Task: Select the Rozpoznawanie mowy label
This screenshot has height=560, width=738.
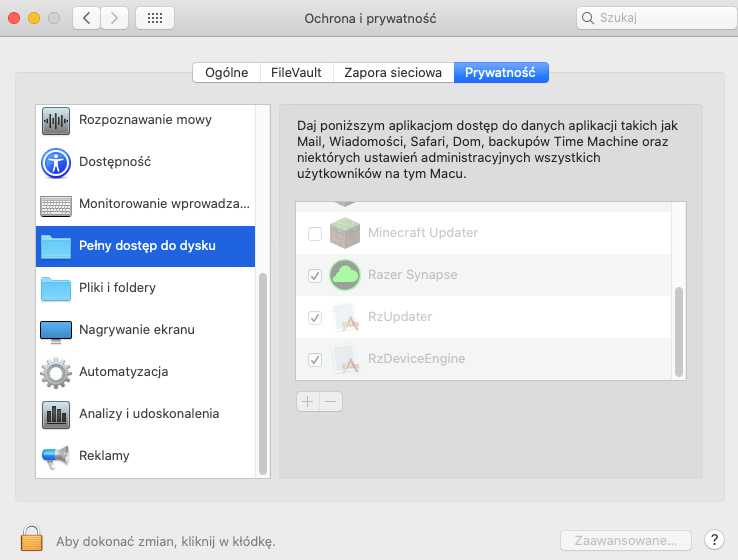Action: pos(145,120)
